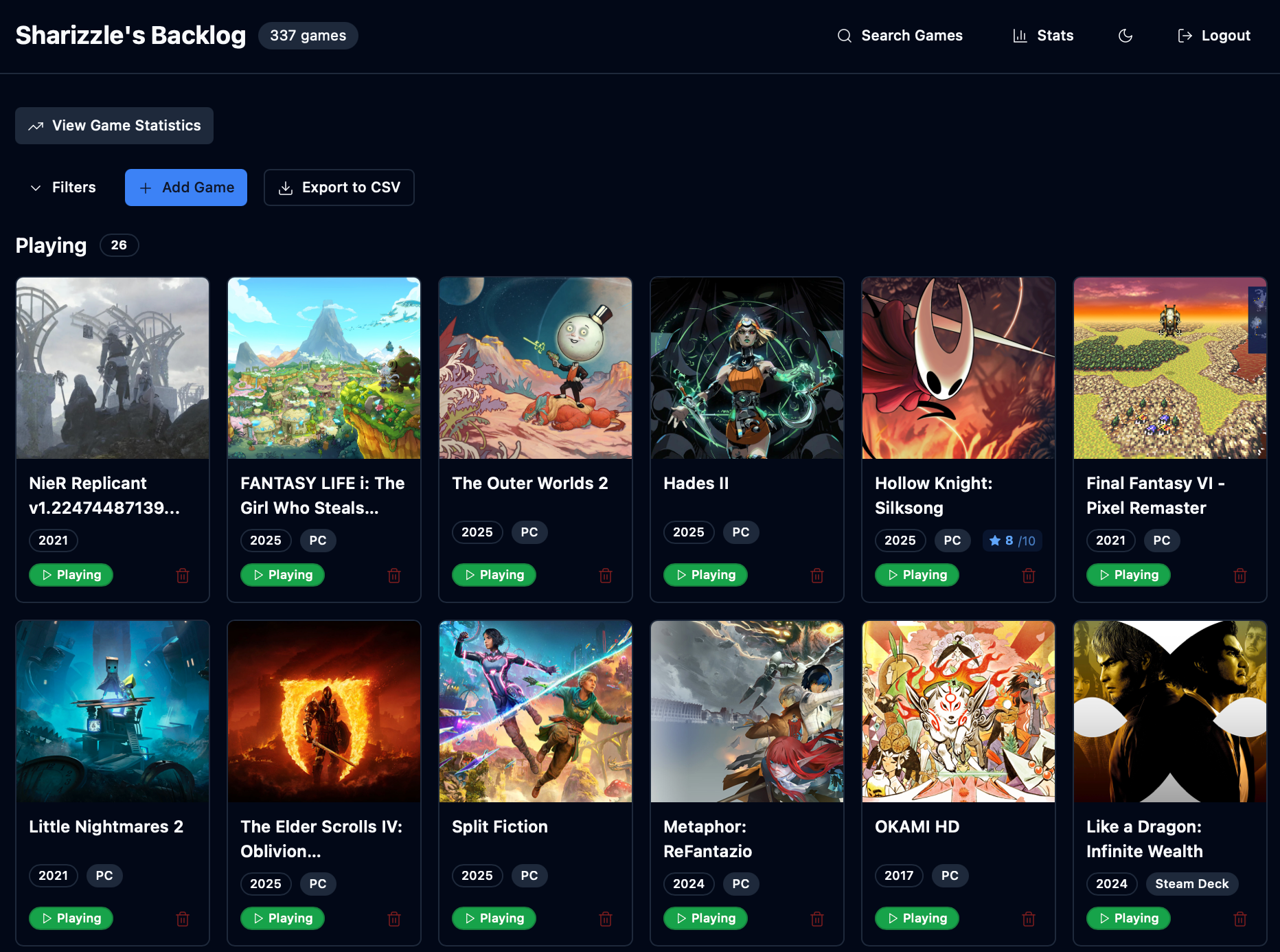Select Stats in the top menu
Viewport: 1280px width, 952px height.
tap(1043, 35)
